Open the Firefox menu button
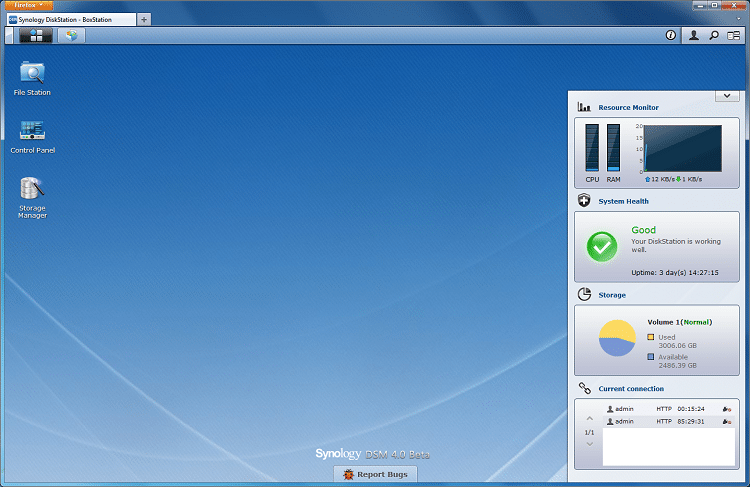 (x=29, y=5)
